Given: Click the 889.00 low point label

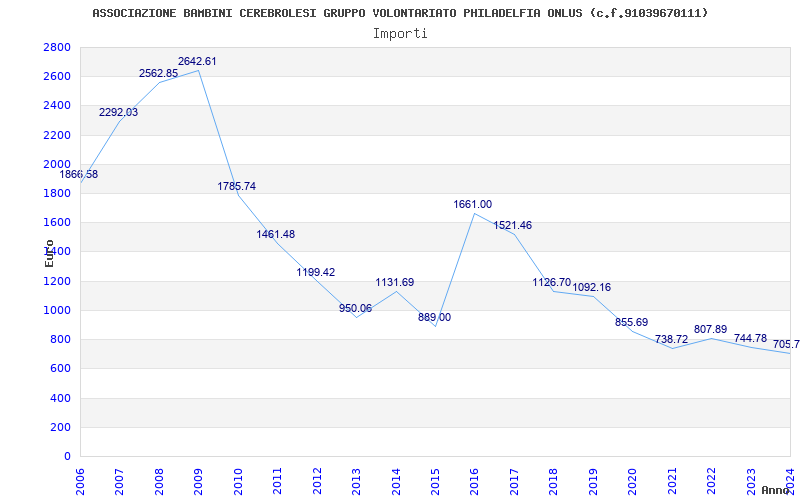Looking at the screenshot, I should coord(434,317).
